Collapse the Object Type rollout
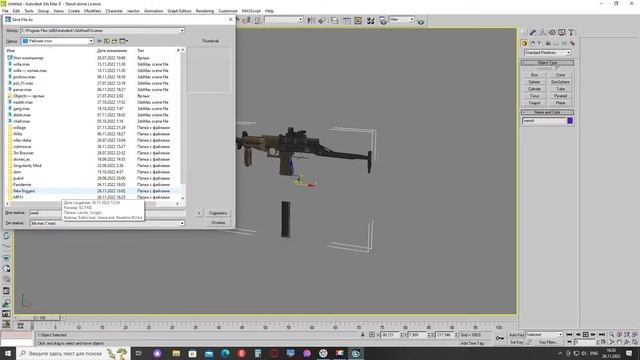Image resolution: width=640 pixels, height=360 pixels. coord(547,63)
